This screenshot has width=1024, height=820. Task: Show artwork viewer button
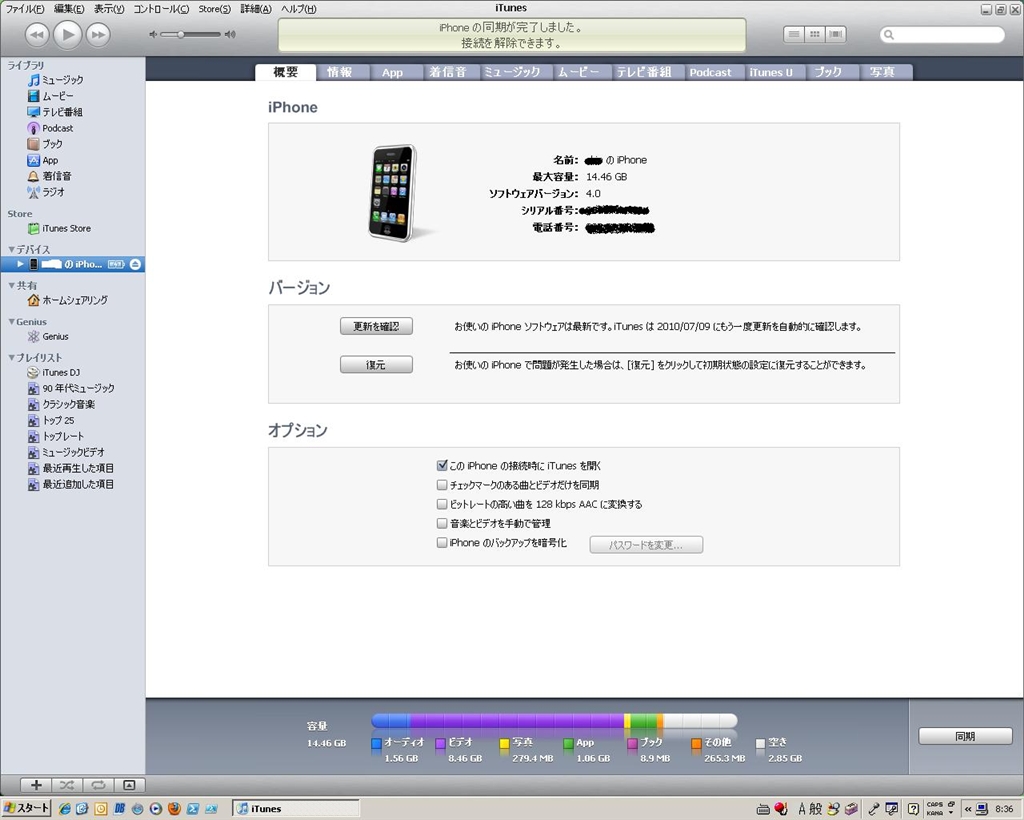coord(129,785)
